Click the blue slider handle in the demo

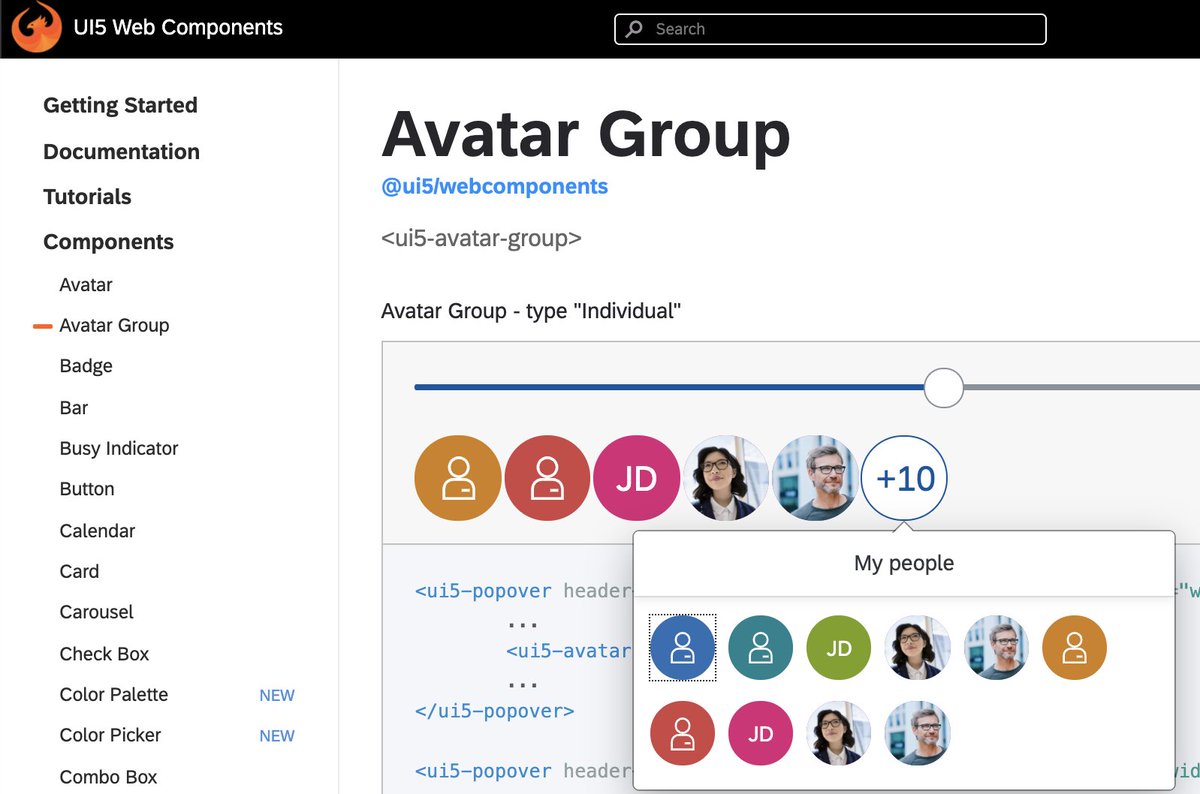pyautogui.click(x=943, y=387)
